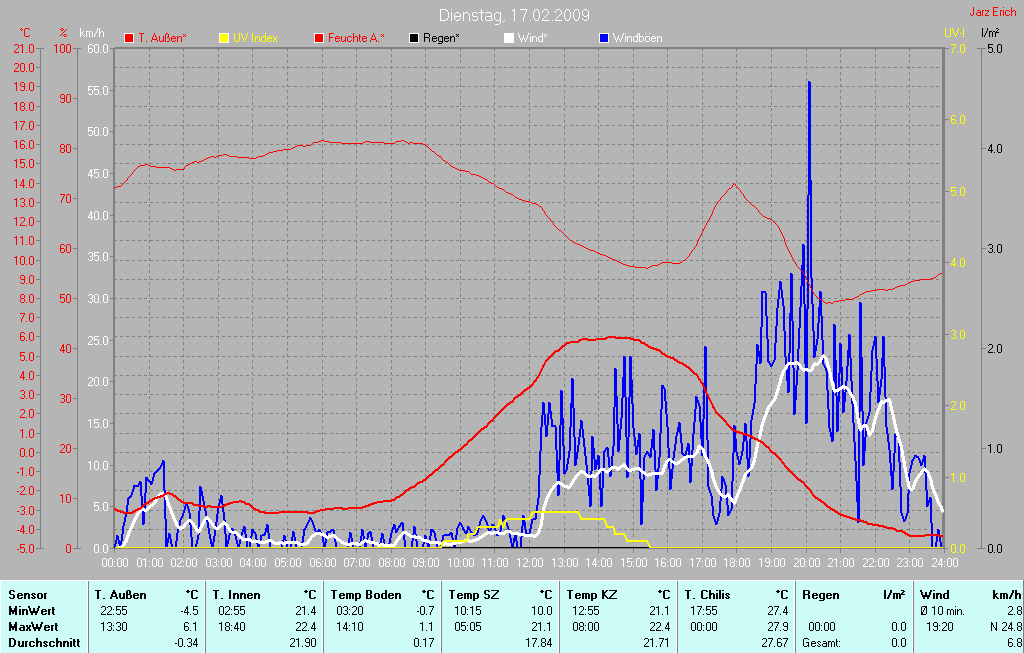Click the Regen column header in table
The image size is (1024, 653).
point(820,595)
